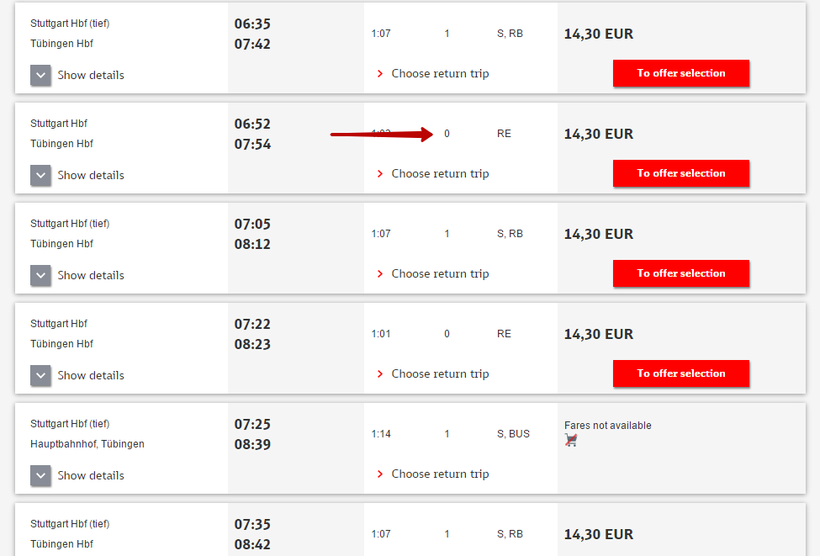The width and height of the screenshot is (820, 556).
Task: Choose return trip for the 07:25 connection
Action: click(439, 474)
